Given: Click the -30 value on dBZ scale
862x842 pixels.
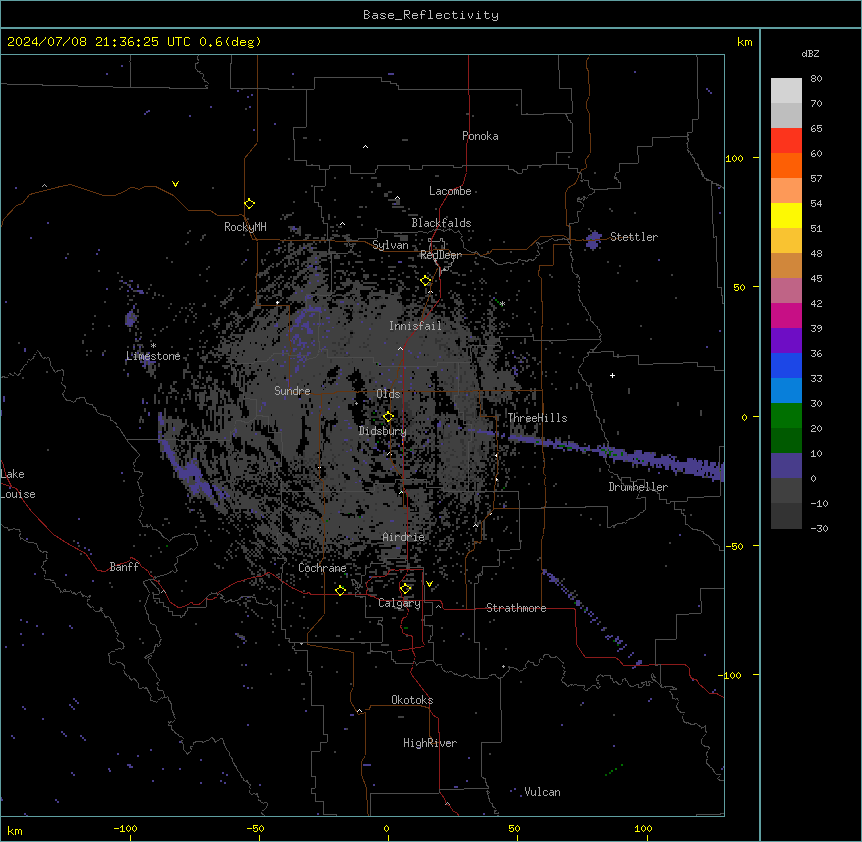Looking at the screenshot, I should [x=819, y=529].
